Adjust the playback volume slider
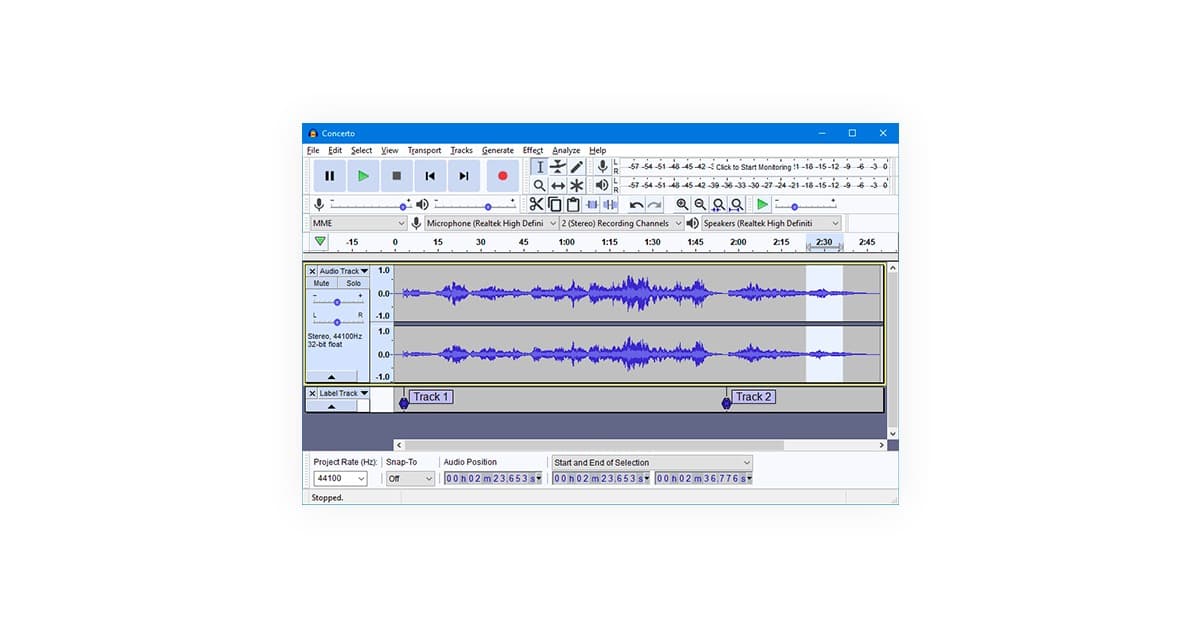The width and height of the screenshot is (1200, 628). 488,206
